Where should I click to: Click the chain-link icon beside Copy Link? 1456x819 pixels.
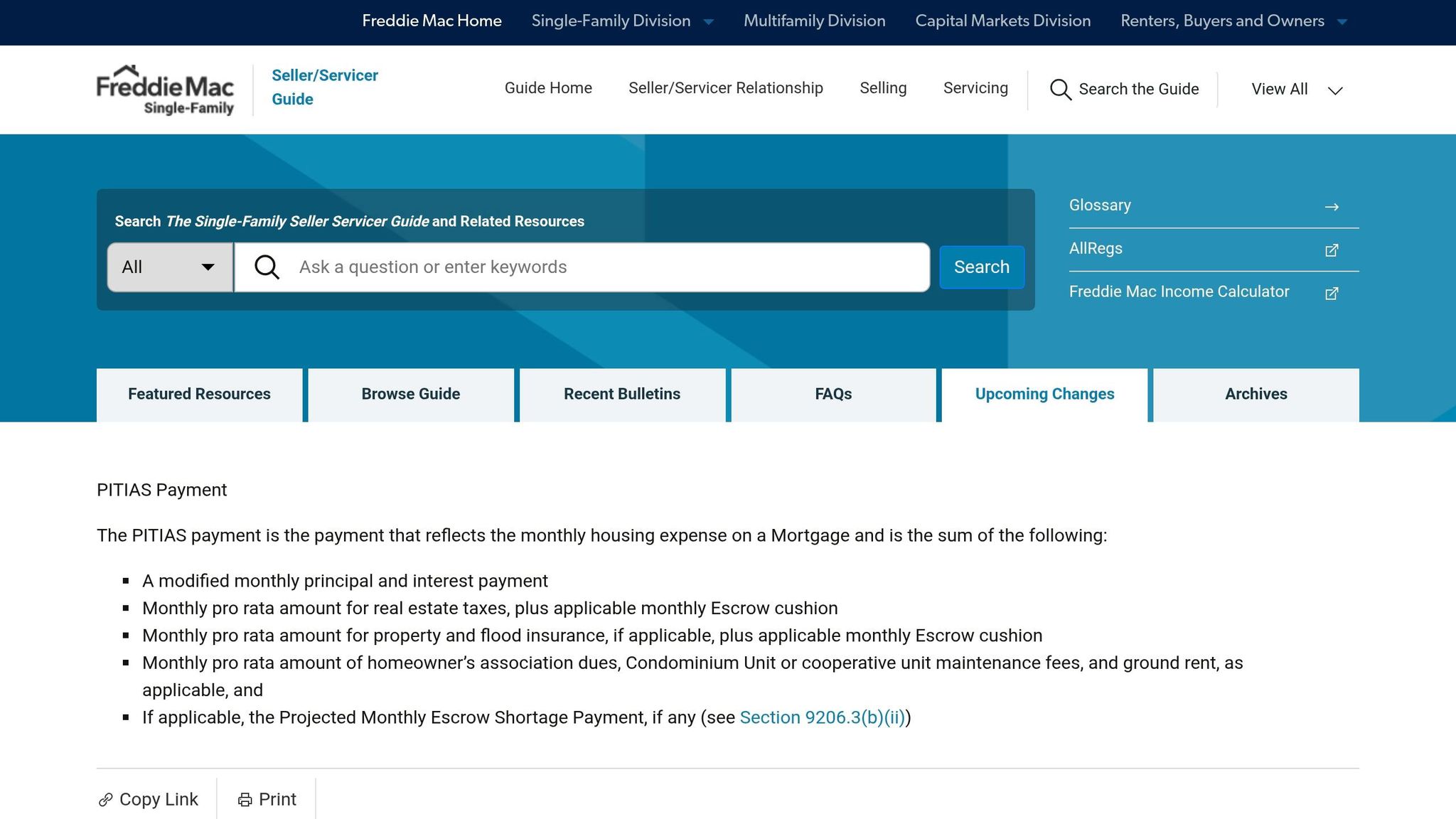106,800
